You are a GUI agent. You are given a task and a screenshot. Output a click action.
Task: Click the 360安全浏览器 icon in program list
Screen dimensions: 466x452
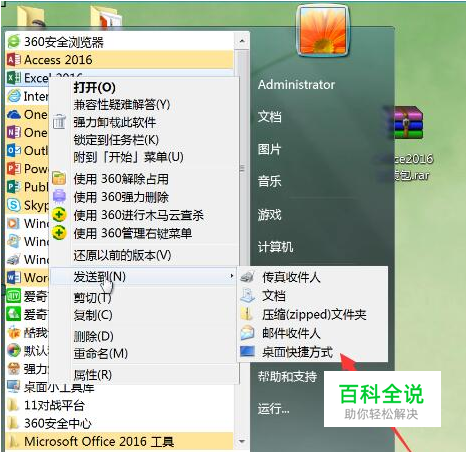click(x=14, y=41)
